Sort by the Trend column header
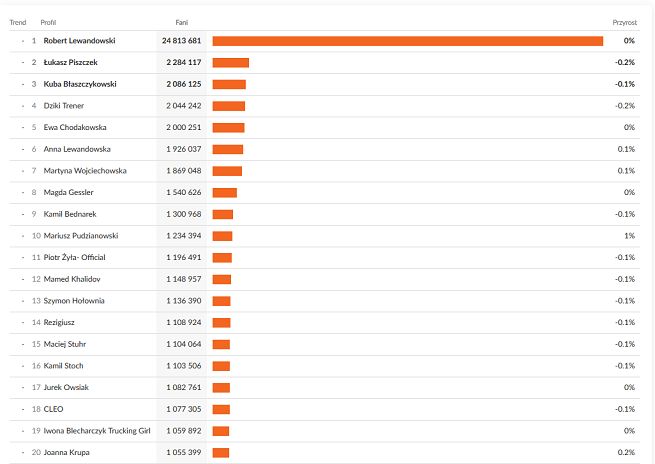655x464 pixels. point(17,21)
